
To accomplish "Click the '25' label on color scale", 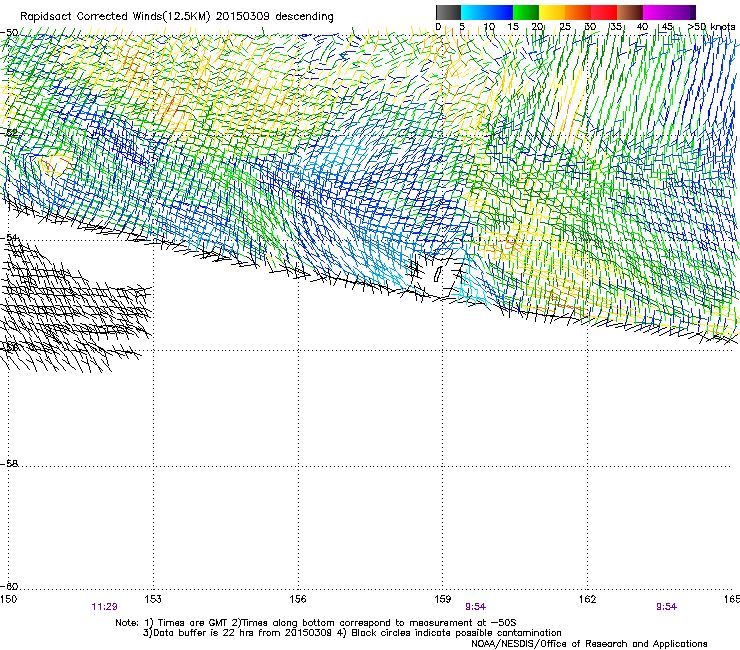I will pyautogui.click(x=564, y=27).
